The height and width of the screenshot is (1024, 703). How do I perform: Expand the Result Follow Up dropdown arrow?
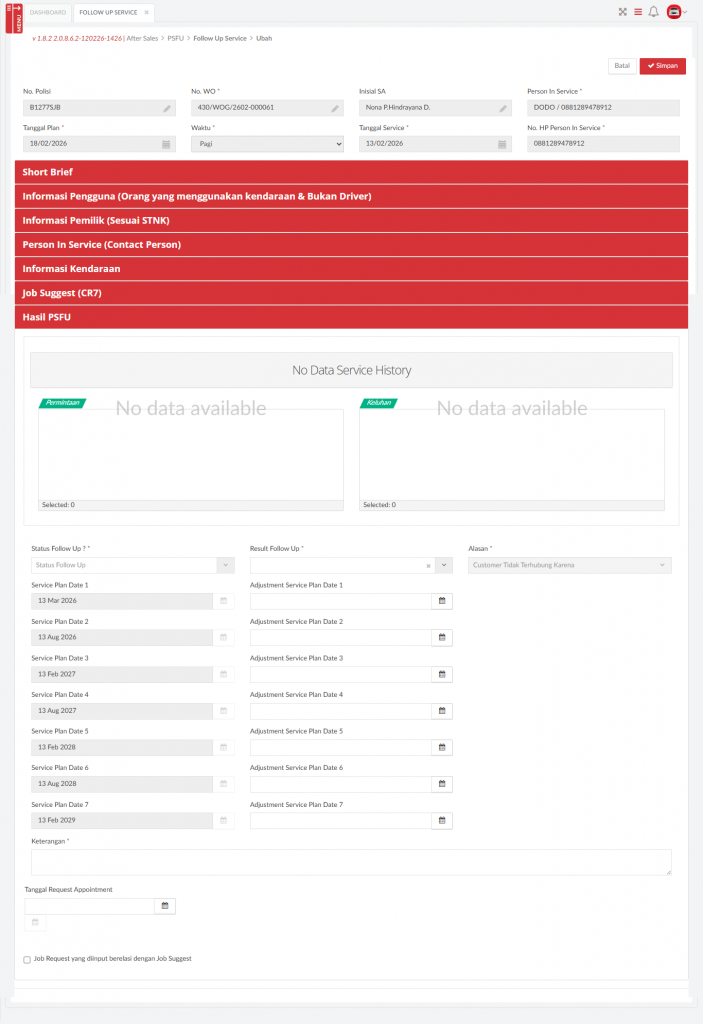[443, 566]
